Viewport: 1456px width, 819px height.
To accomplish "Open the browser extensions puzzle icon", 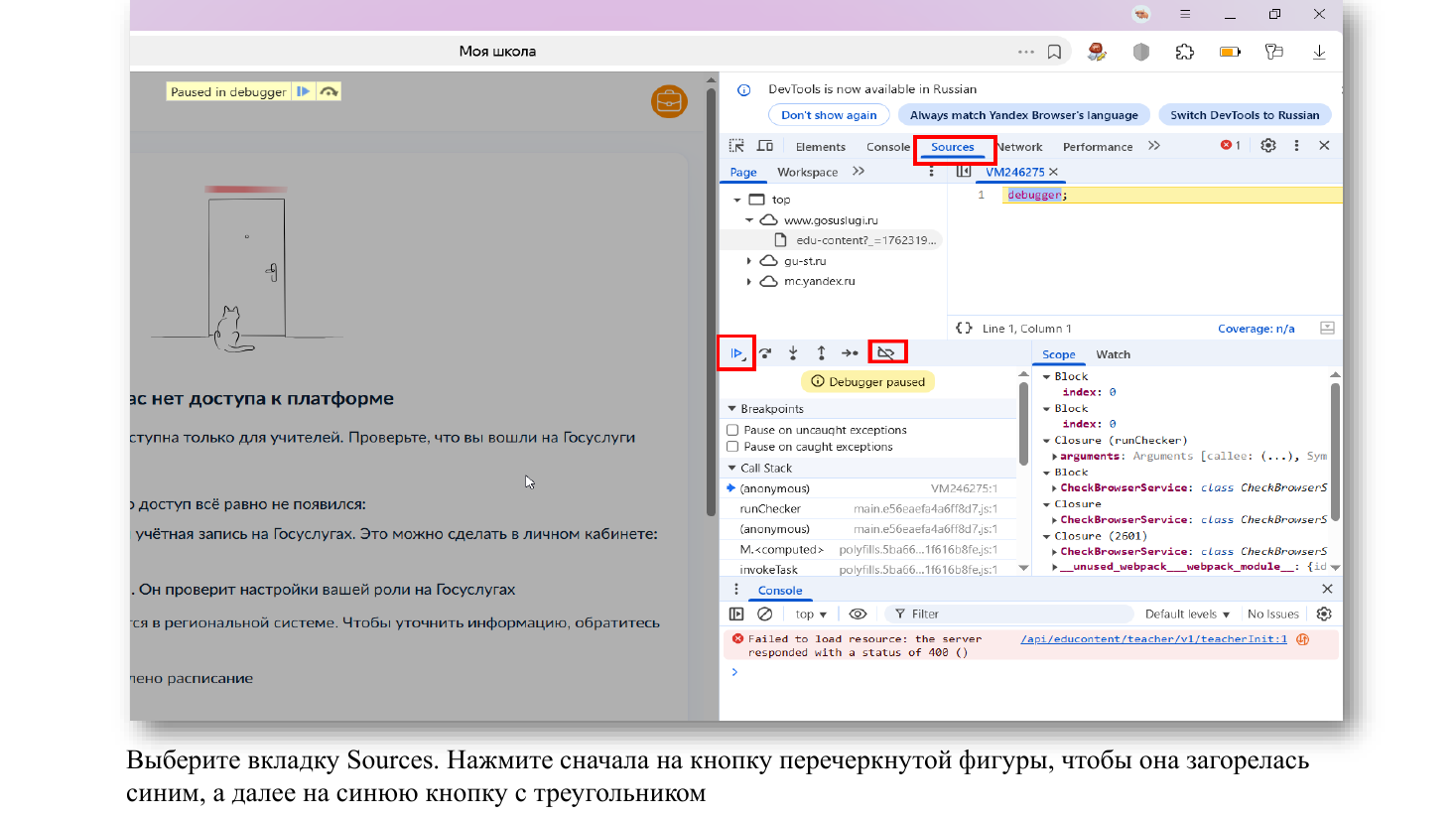I will (x=1185, y=52).
